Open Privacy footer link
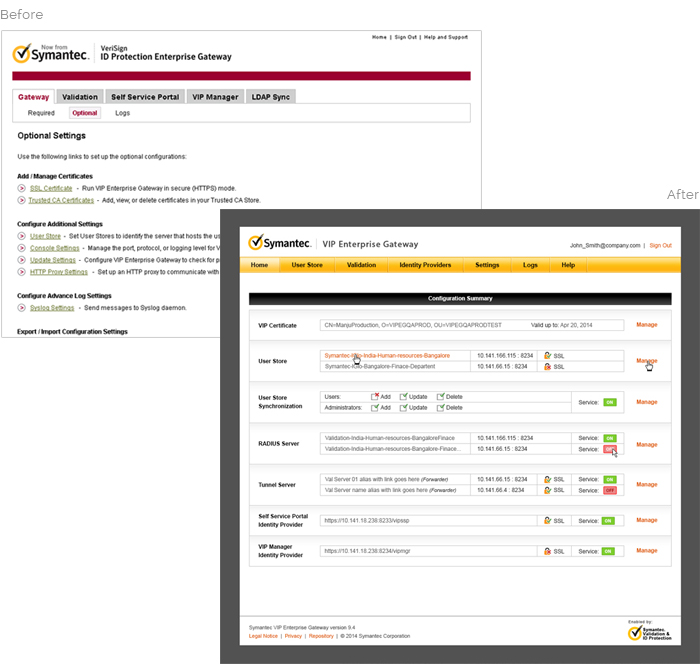 pyautogui.click(x=293, y=636)
